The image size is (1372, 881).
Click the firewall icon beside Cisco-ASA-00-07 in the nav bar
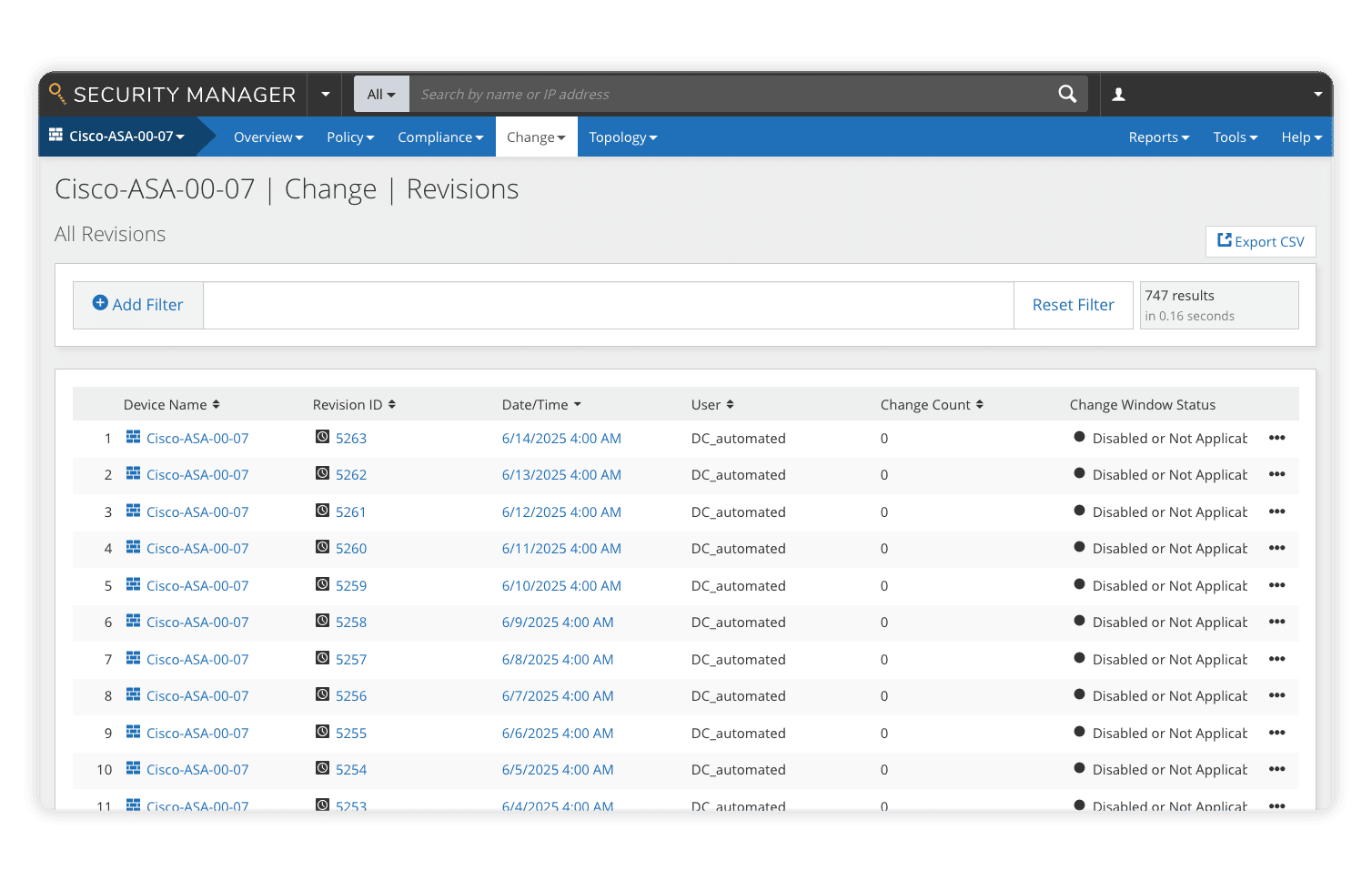click(55, 136)
